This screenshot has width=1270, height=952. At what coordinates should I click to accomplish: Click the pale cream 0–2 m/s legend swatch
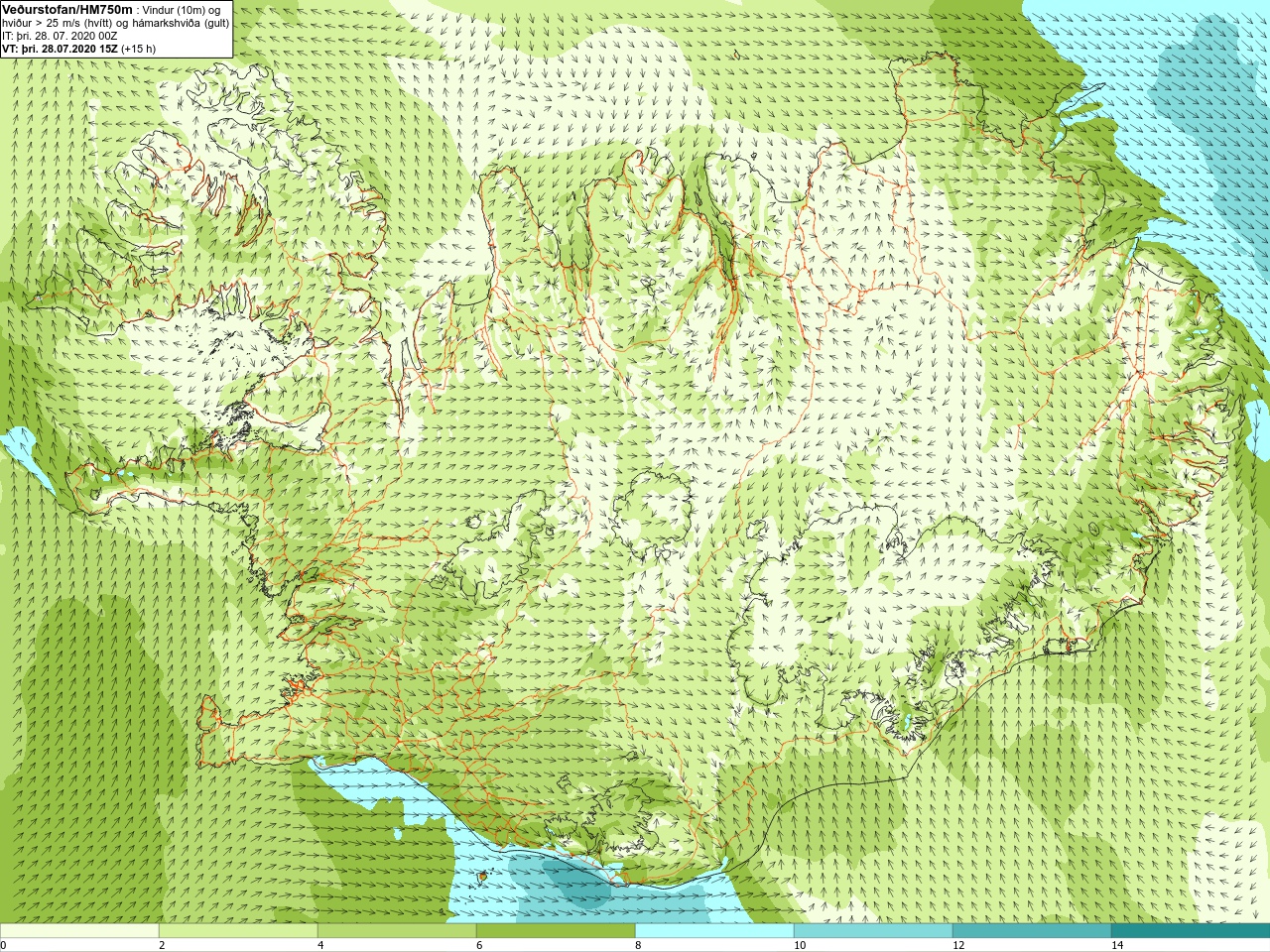click(79, 931)
